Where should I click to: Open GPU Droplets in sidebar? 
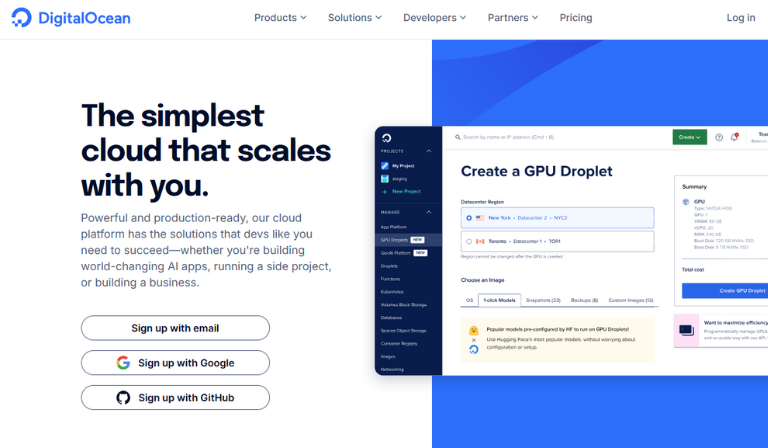click(x=394, y=240)
